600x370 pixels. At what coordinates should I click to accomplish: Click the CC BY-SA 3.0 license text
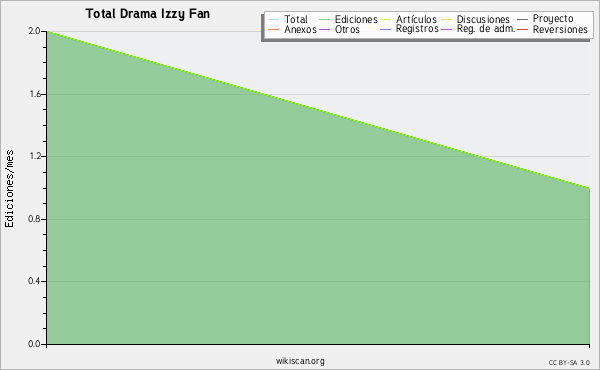click(x=569, y=363)
